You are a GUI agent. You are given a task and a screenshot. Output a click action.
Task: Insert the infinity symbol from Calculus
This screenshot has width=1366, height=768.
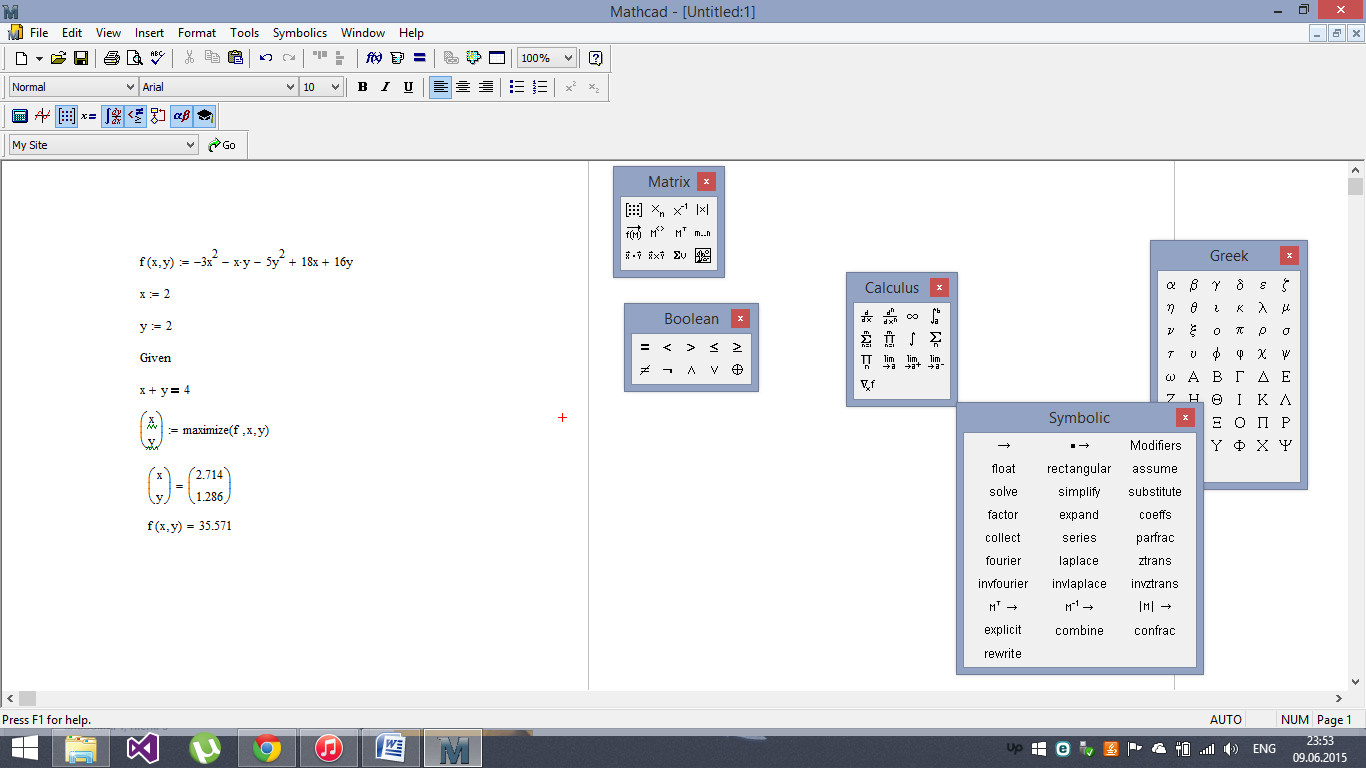tap(912, 316)
